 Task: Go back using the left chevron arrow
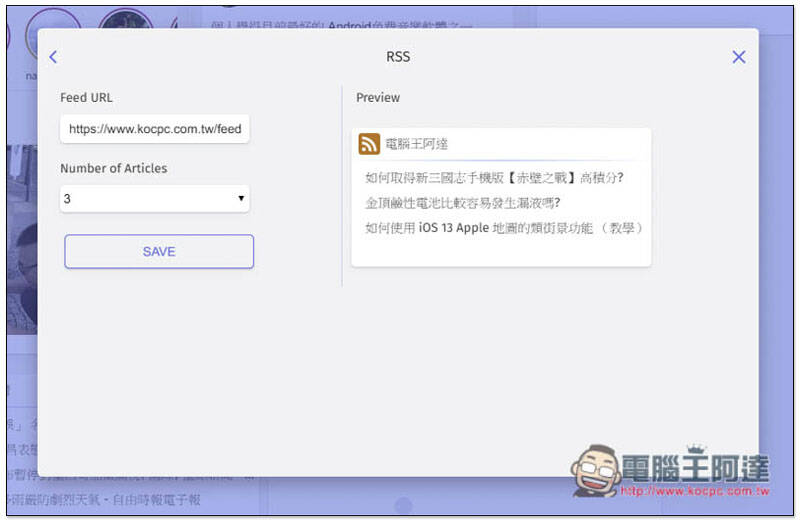(53, 57)
